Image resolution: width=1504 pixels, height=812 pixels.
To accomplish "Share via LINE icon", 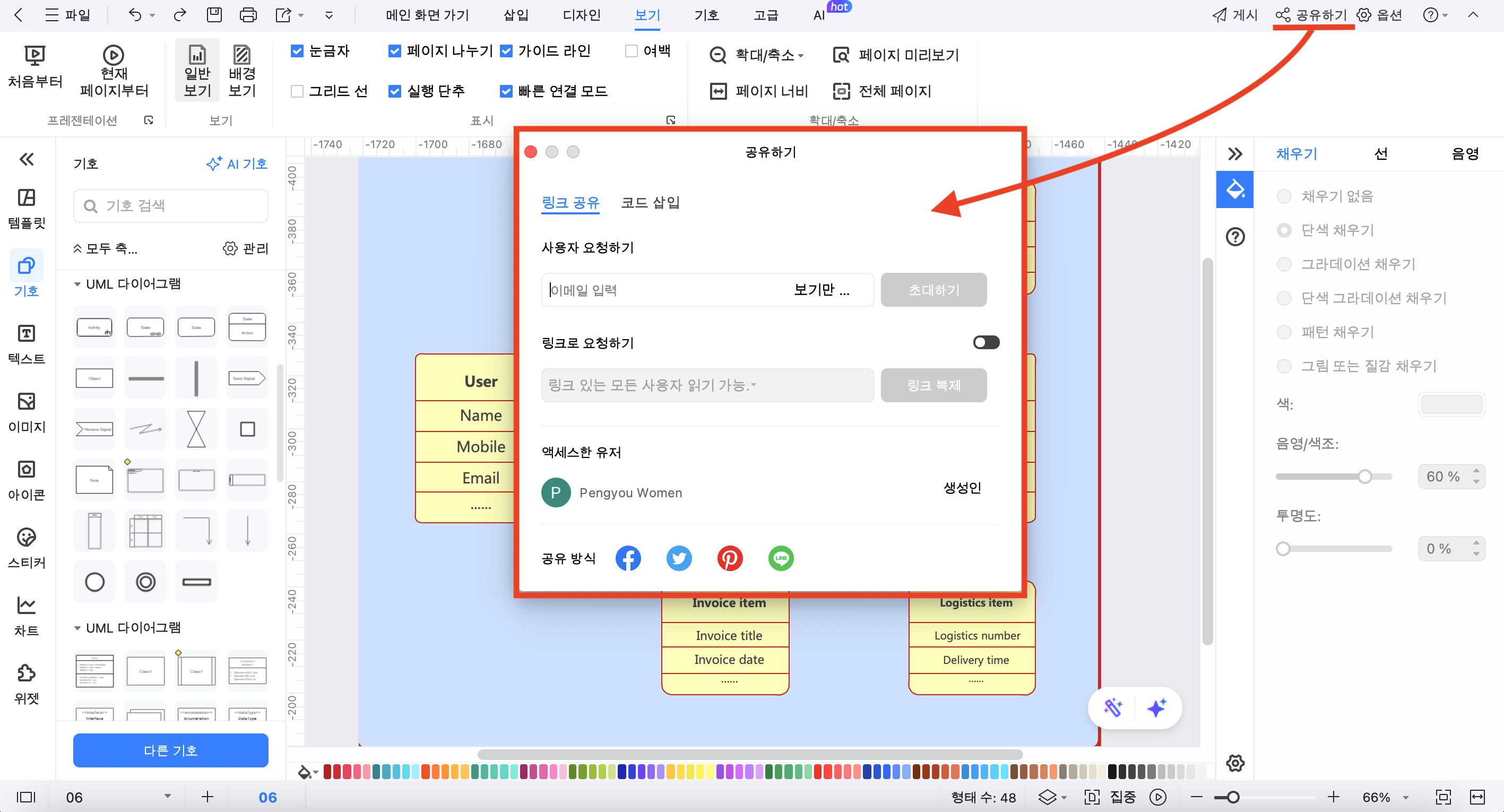I will click(781, 558).
